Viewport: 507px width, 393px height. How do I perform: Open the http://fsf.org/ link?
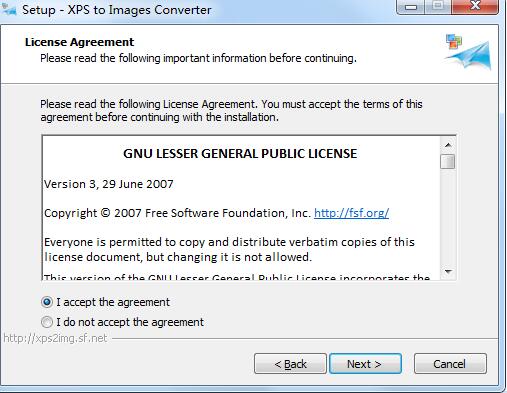[351, 213]
